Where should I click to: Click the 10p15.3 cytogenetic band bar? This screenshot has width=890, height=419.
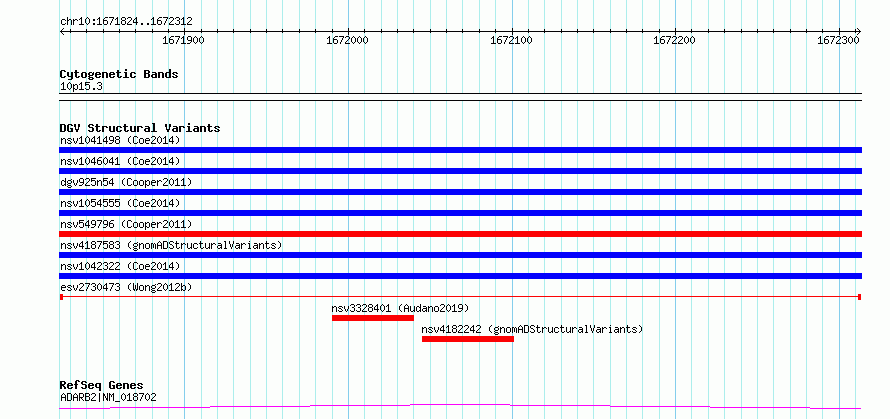coord(461,97)
